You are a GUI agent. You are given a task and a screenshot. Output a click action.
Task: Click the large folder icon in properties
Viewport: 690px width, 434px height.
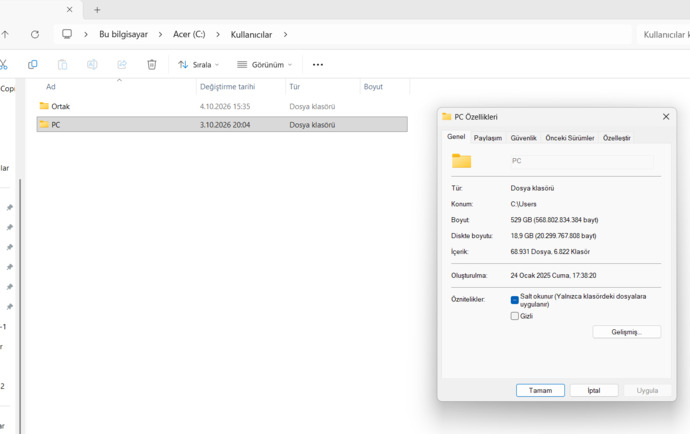(x=461, y=161)
